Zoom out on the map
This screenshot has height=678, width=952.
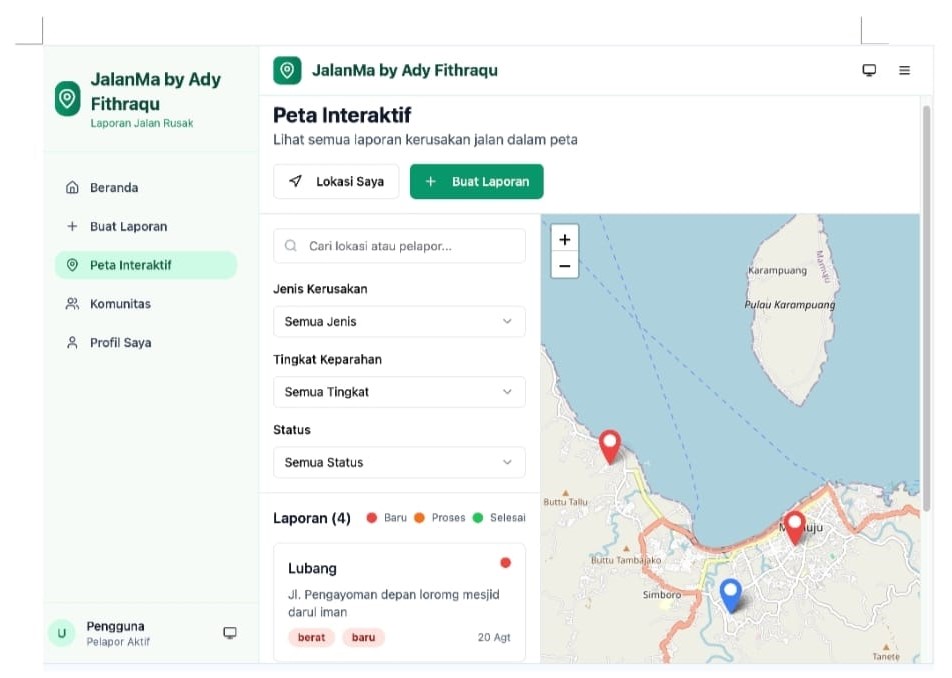(x=565, y=266)
